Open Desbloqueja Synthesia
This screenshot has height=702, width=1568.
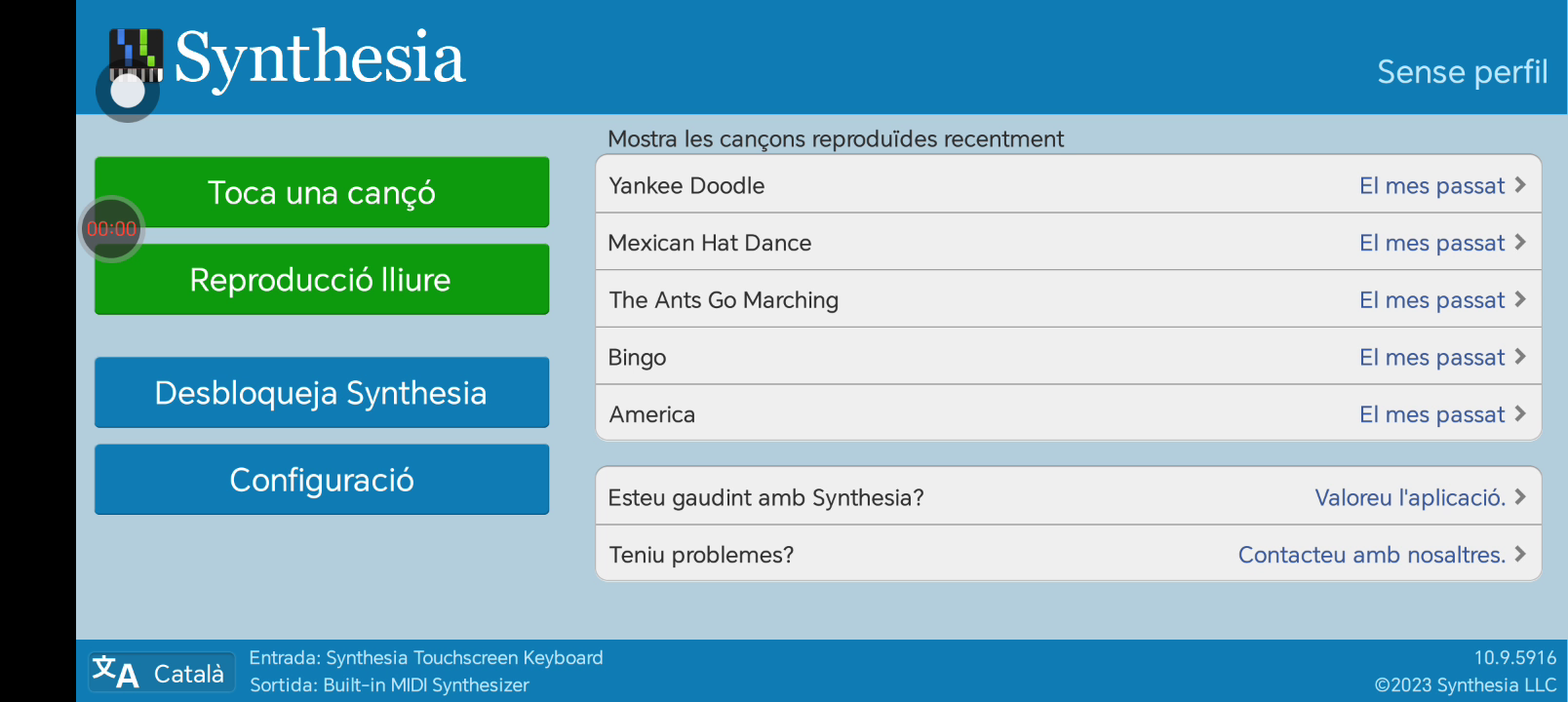point(322,393)
